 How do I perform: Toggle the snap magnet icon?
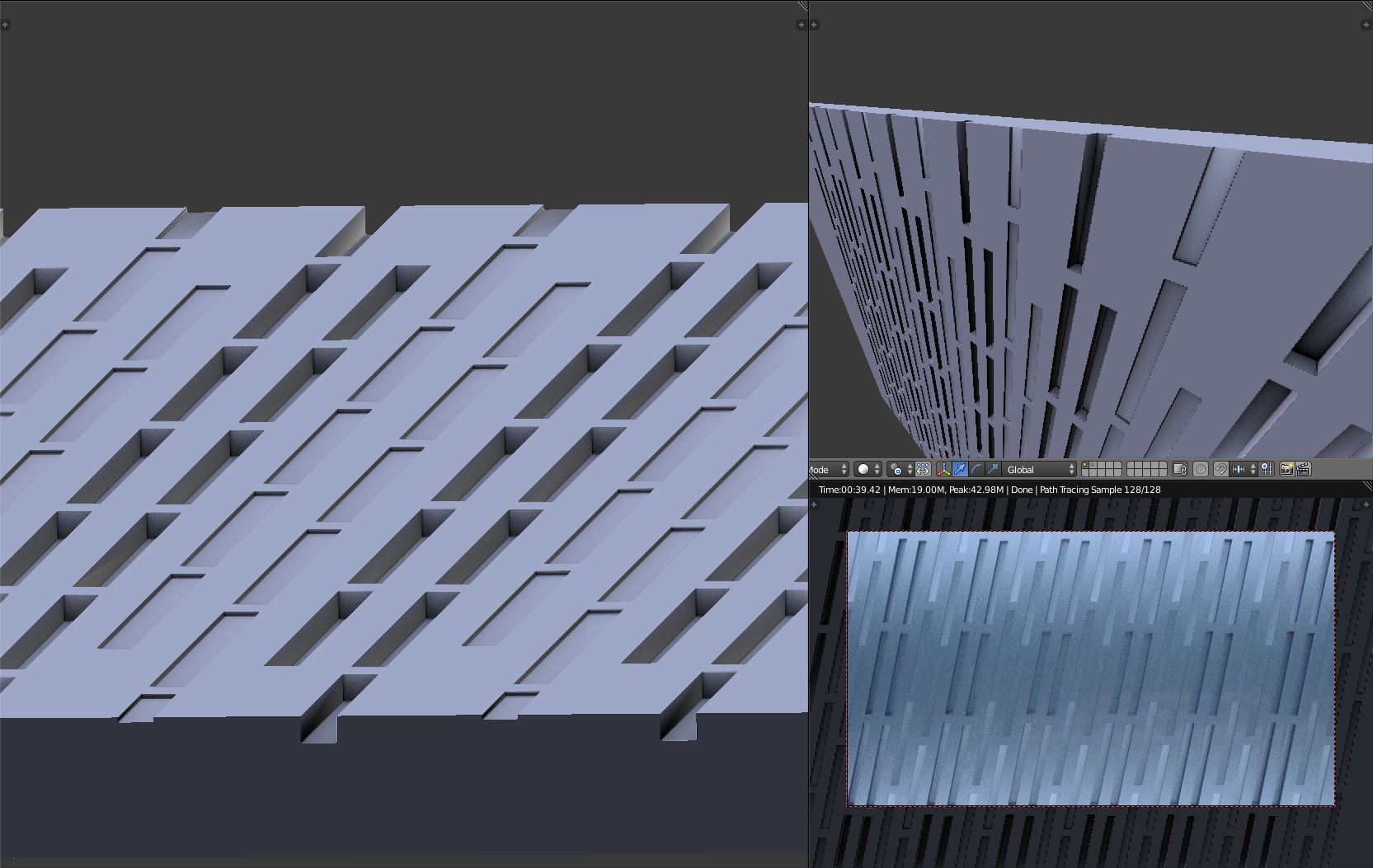1220,469
